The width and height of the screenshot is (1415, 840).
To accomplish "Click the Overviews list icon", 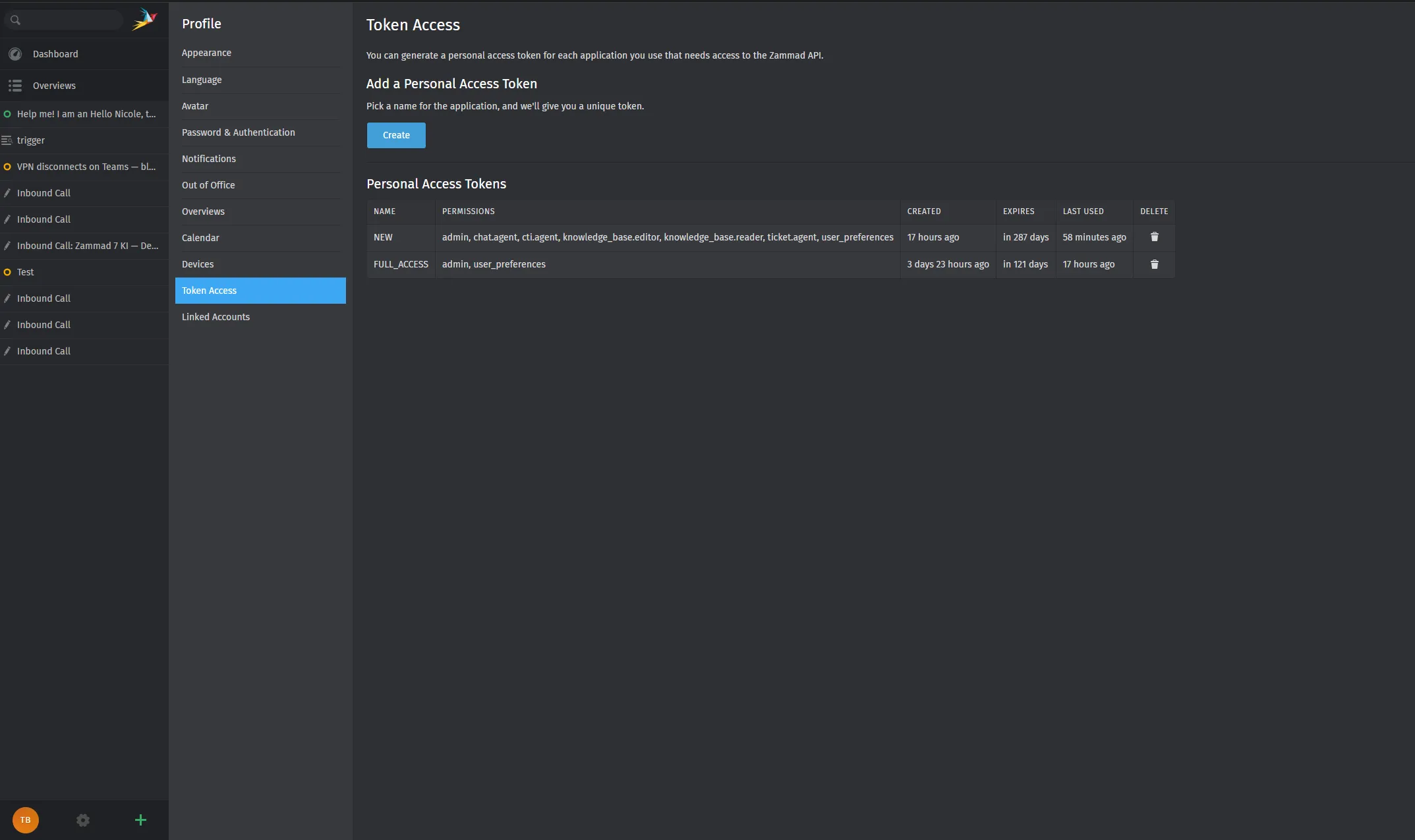I will click(x=15, y=86).
